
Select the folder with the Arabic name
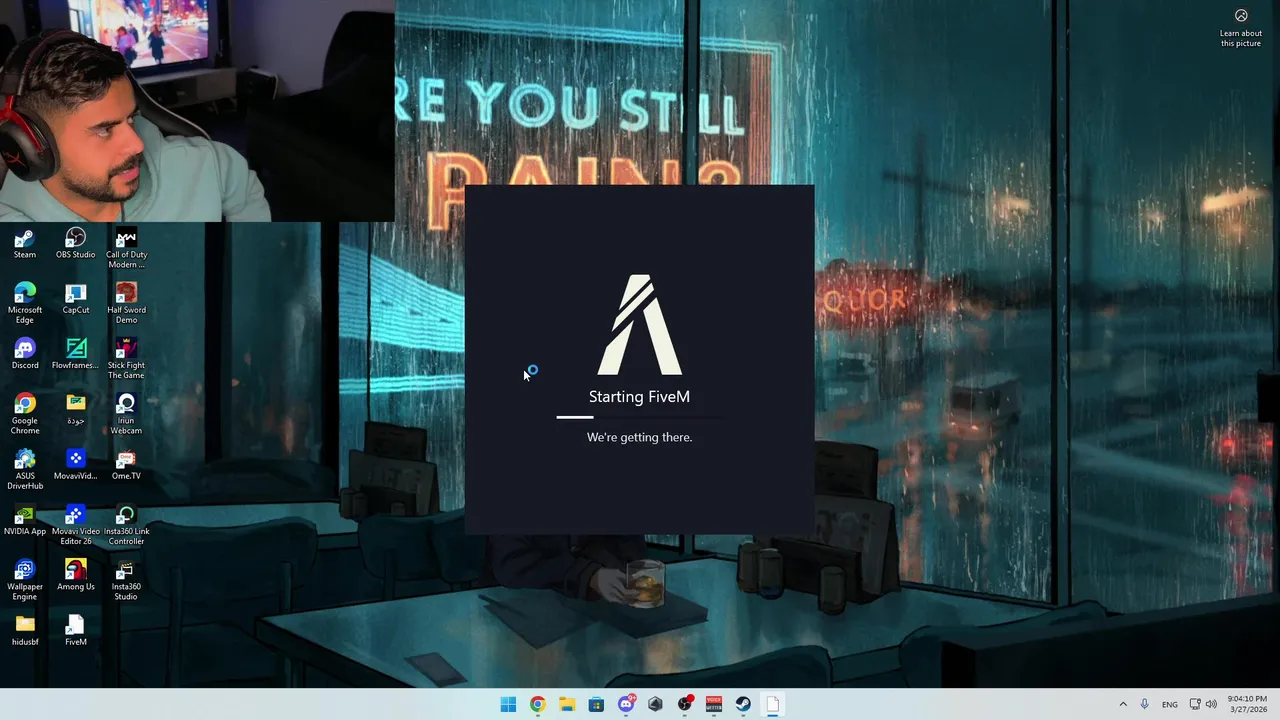(76, 408)
